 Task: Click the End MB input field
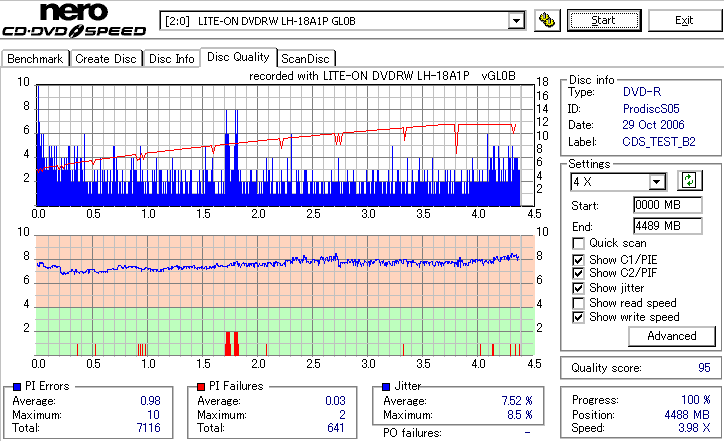point(668,226)
